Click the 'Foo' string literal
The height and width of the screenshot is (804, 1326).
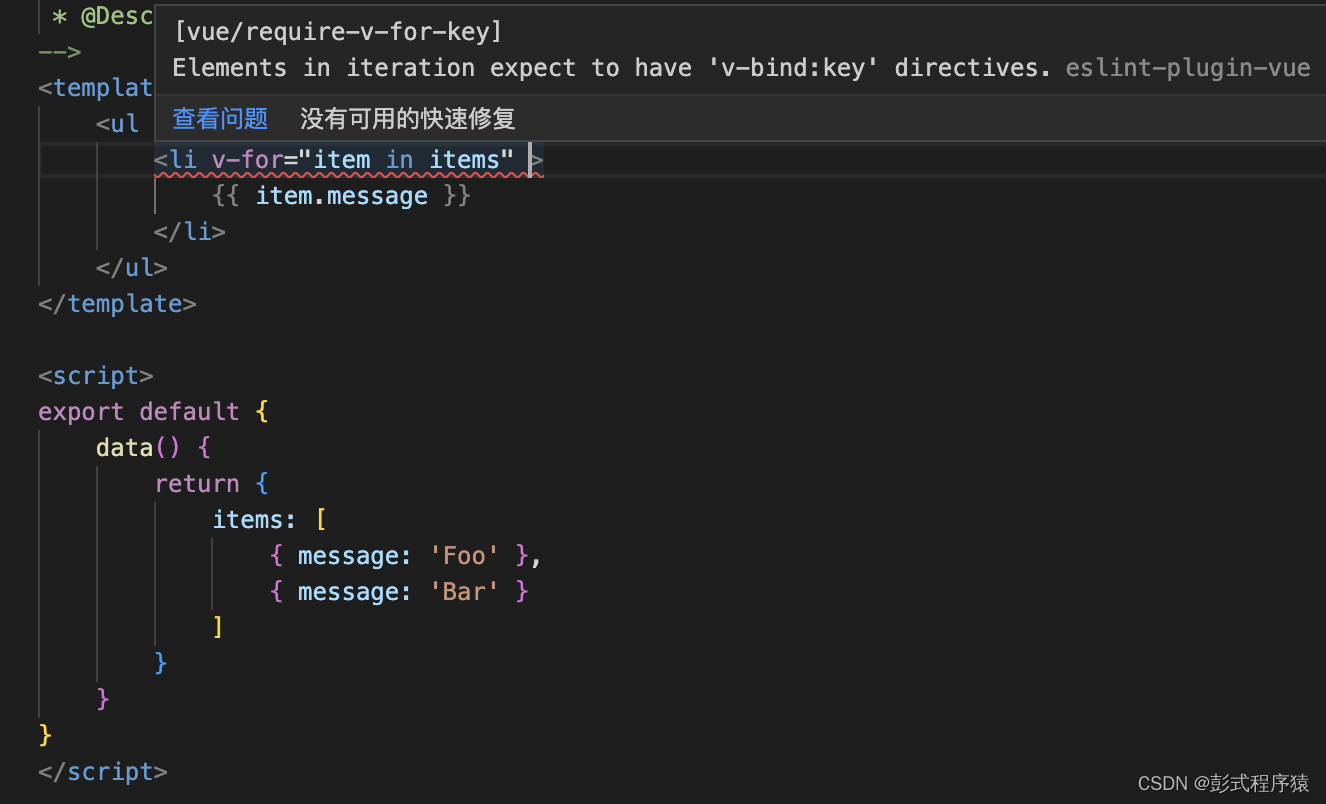[464, 556]
